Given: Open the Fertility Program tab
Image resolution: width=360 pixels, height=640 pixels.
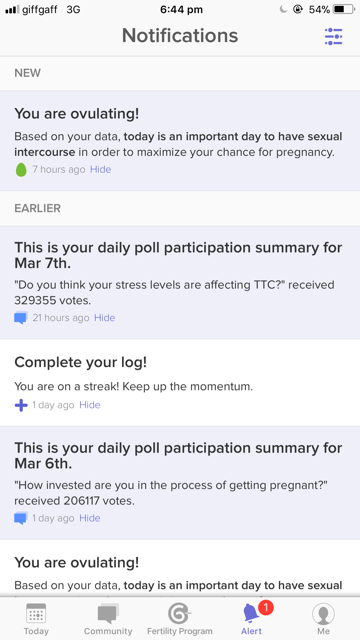Looking at the screenshot, I should point(180,619).
